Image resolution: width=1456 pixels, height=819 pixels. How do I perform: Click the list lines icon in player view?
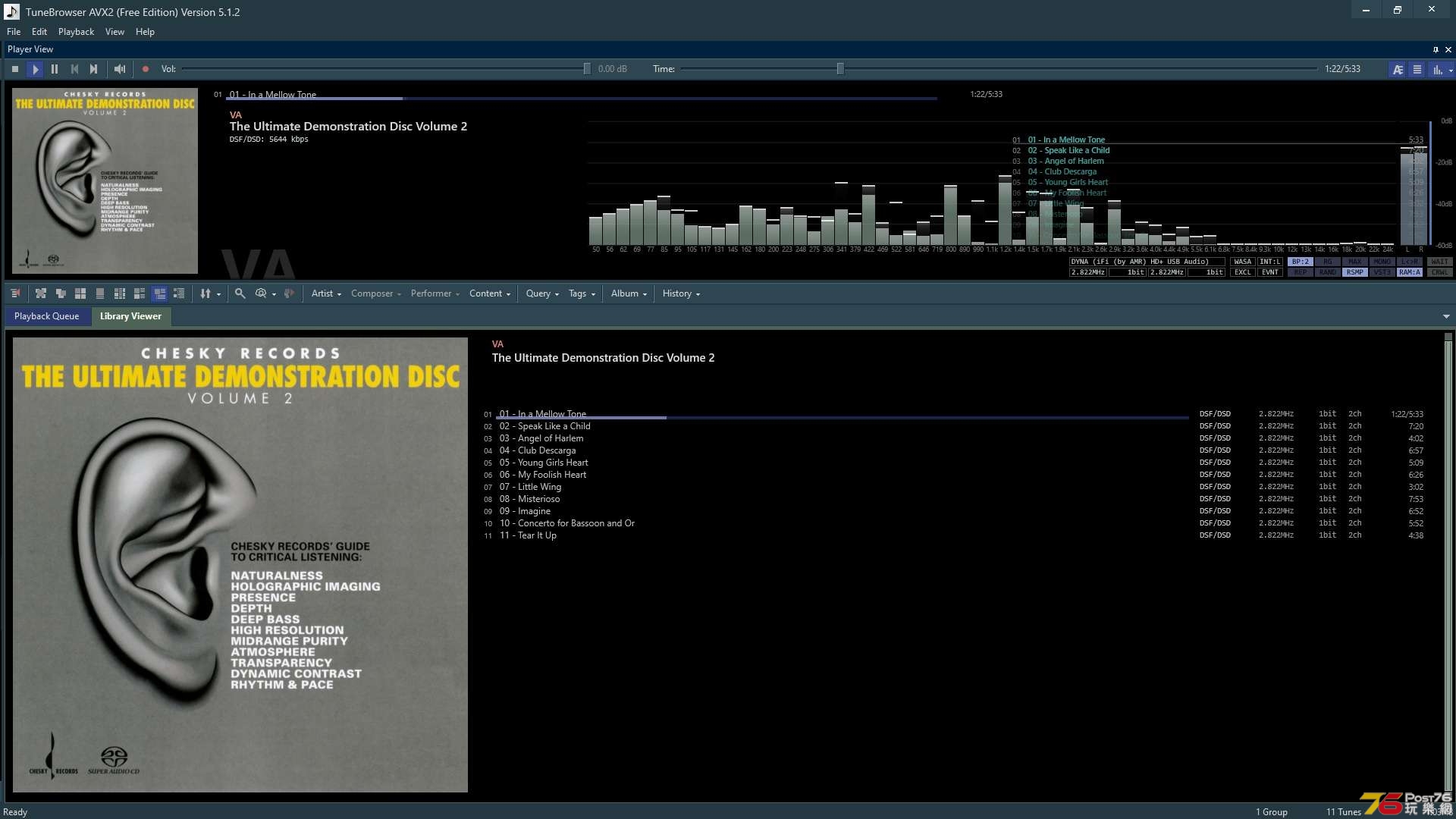point(1417,69)
